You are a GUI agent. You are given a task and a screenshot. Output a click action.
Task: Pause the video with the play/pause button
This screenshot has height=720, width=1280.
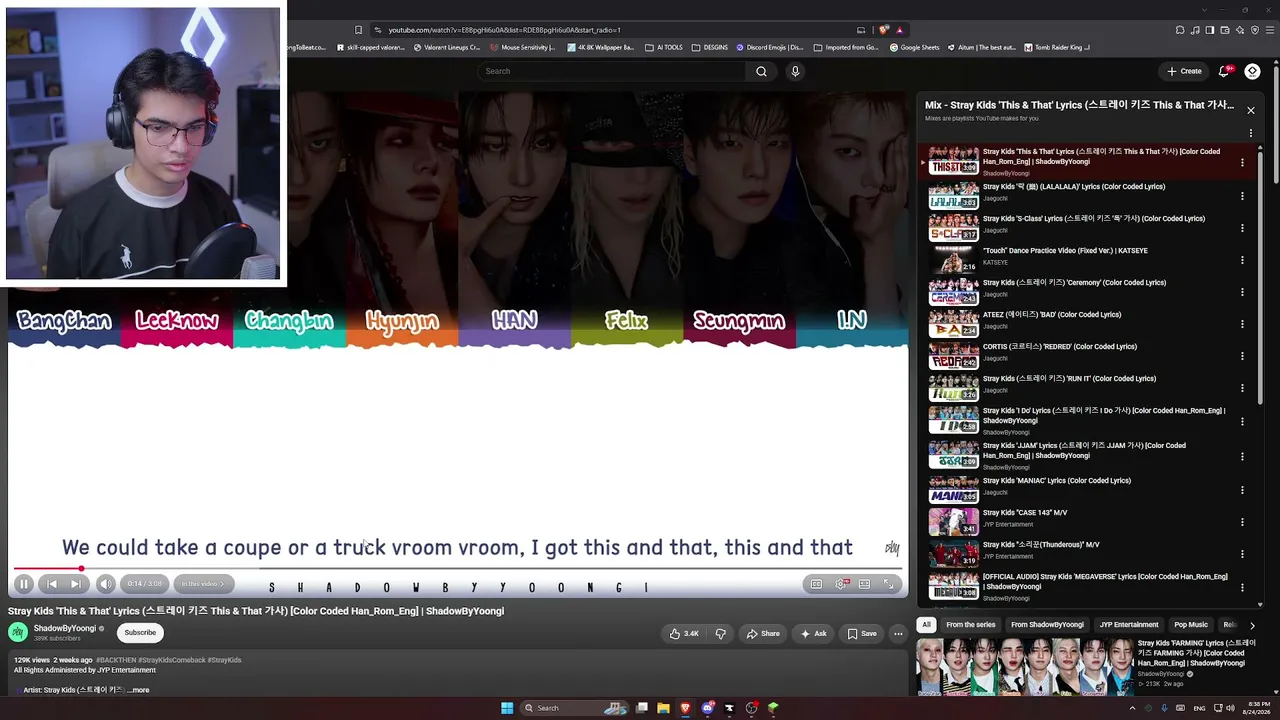pos(24,584)
